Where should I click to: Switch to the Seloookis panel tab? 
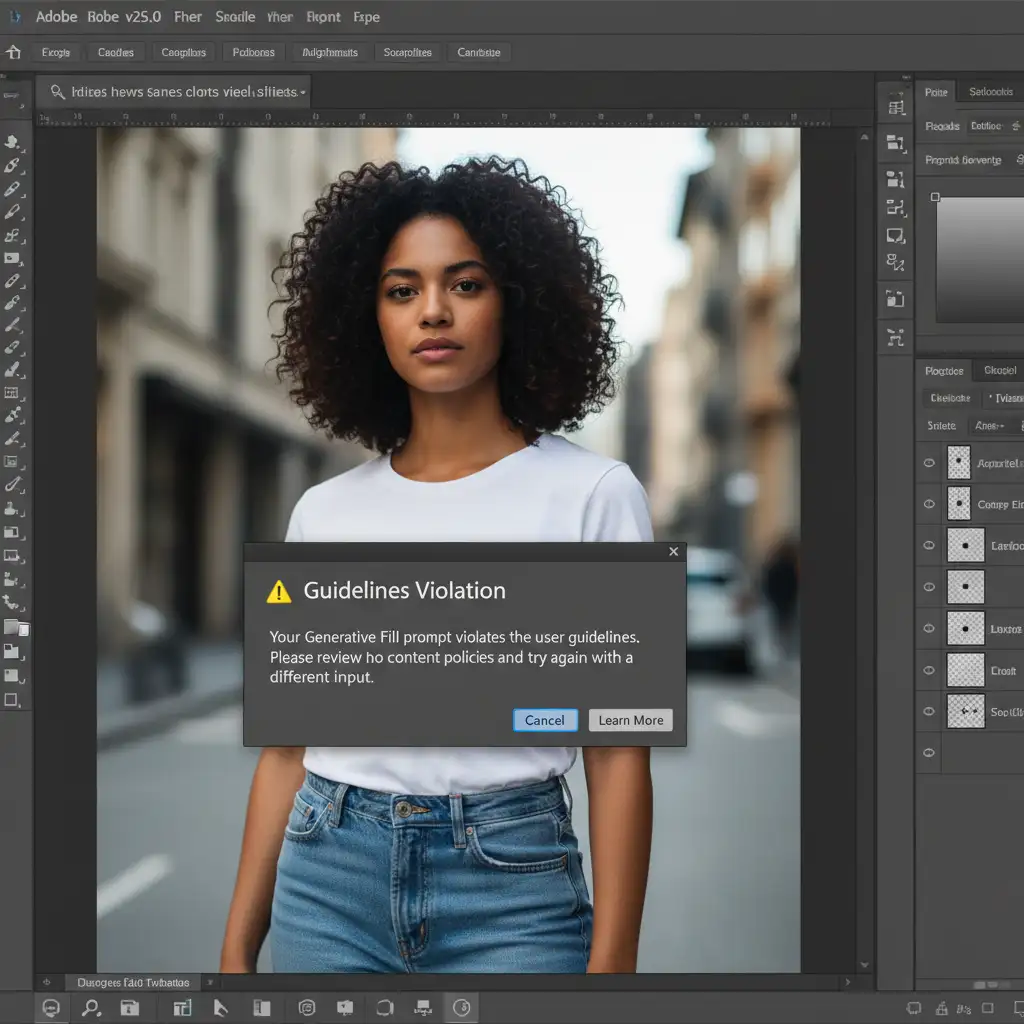[990, 92]
